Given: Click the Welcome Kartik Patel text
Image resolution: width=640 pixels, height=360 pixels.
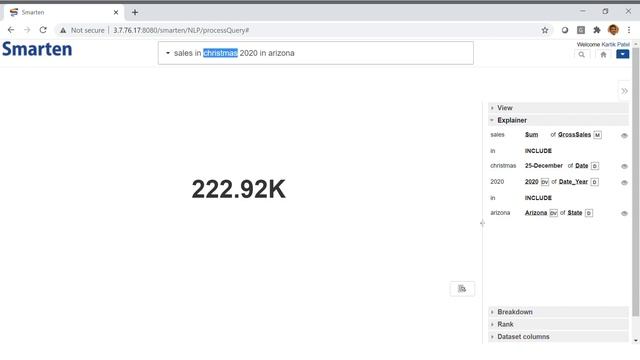Looking at the screenshot, I should coord(603,44).
